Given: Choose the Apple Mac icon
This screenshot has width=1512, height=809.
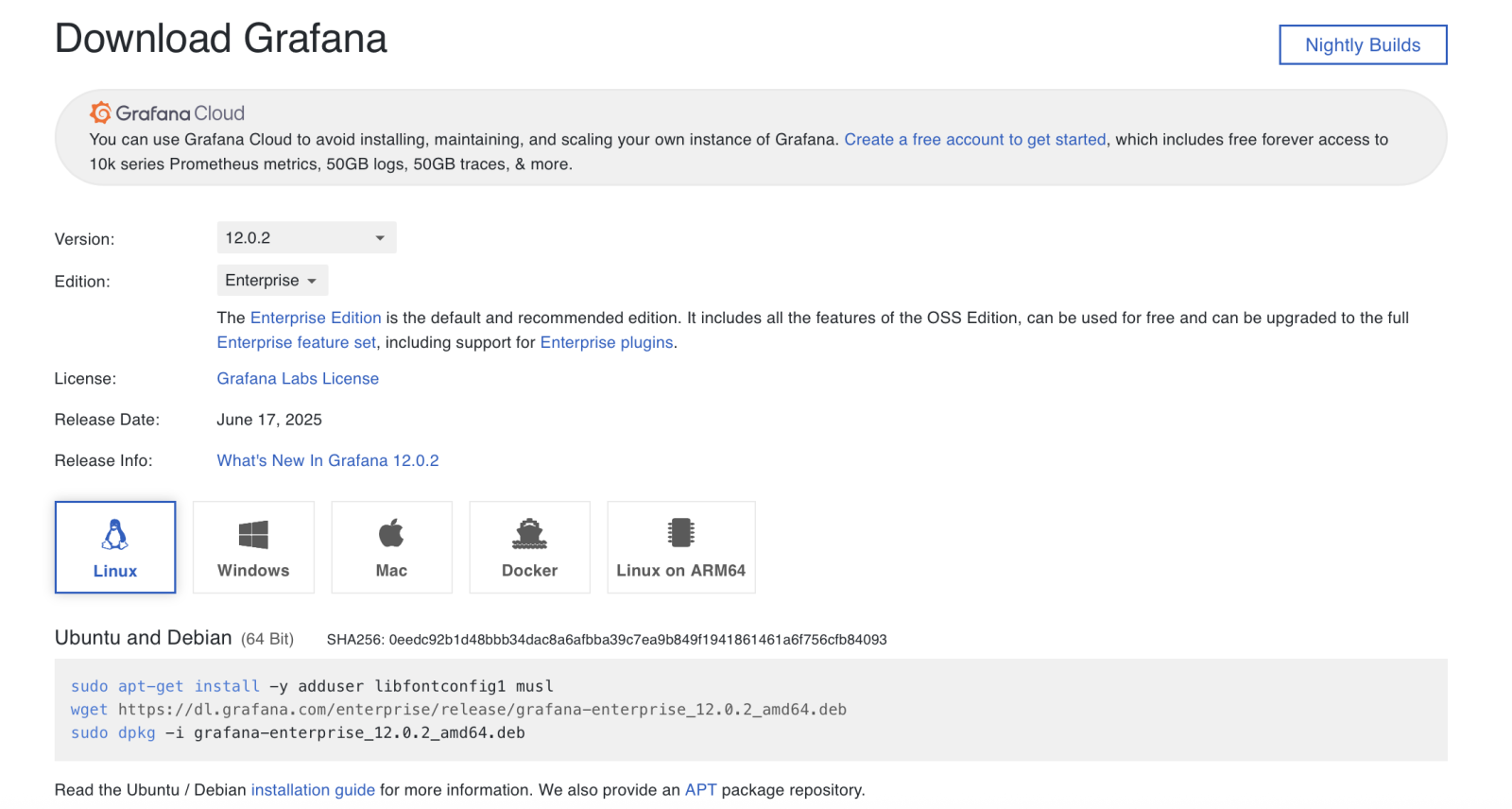Looking at the screenshot, I should tap(391, 534).
